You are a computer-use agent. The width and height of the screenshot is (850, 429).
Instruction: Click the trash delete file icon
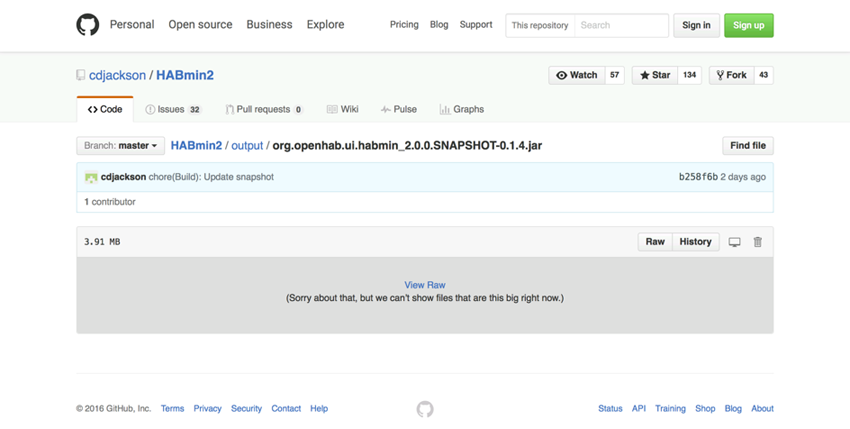click(x=758, y=242)
